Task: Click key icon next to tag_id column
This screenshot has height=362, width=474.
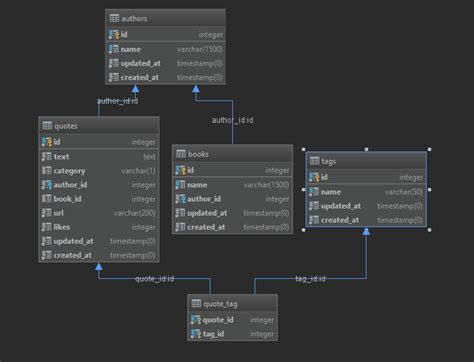Action: [196, 334]
